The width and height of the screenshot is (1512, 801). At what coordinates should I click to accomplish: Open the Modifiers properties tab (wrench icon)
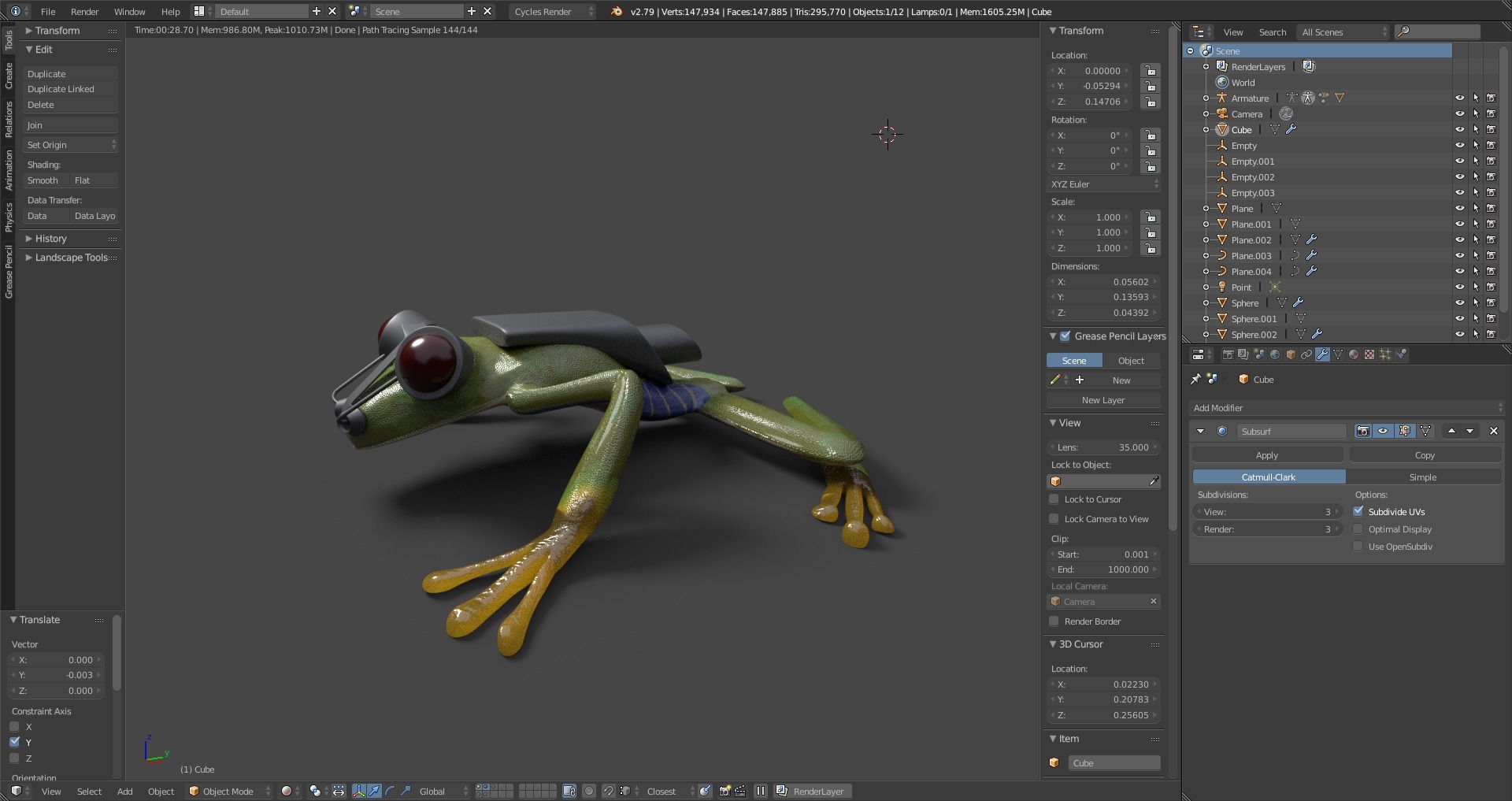pos(1322,354)
